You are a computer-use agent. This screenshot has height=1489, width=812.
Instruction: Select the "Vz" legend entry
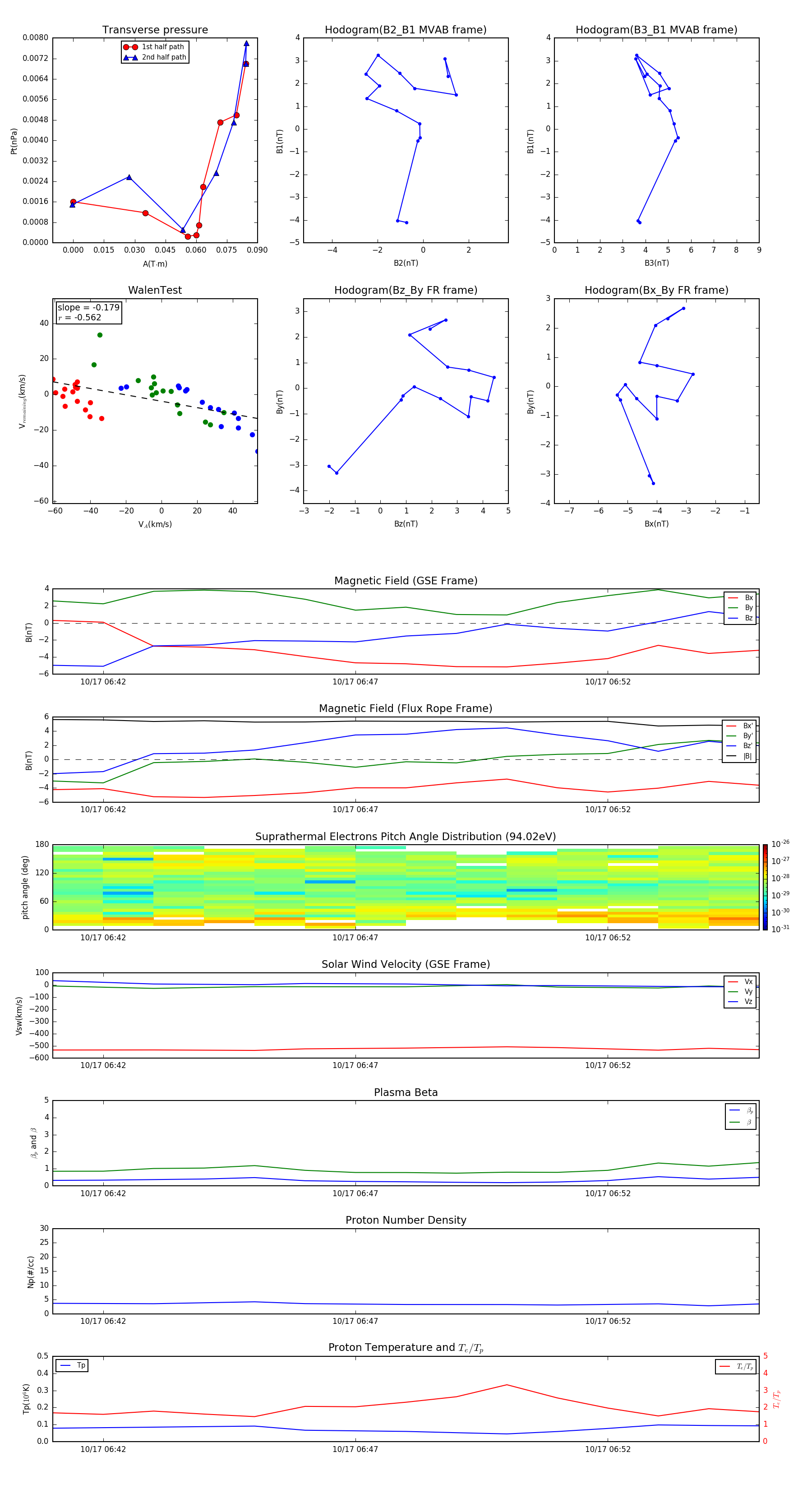(741, 1002)
